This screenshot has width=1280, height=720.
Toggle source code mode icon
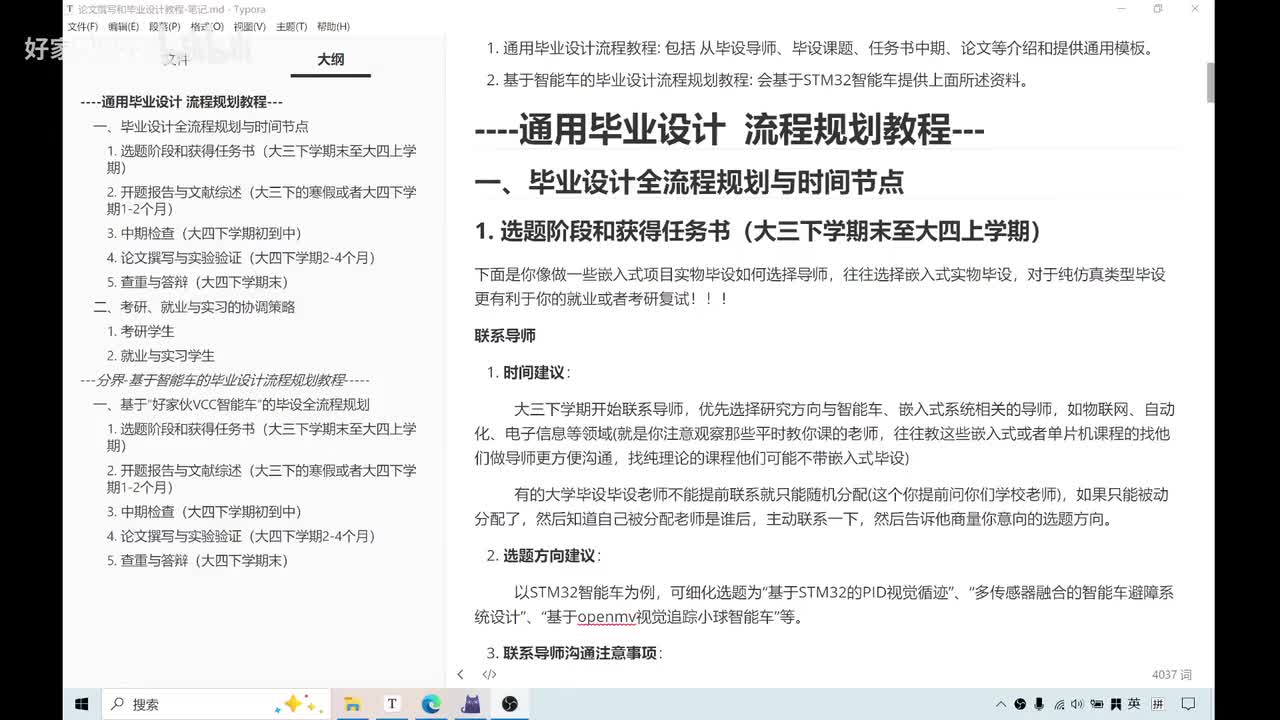pos(489,675)
